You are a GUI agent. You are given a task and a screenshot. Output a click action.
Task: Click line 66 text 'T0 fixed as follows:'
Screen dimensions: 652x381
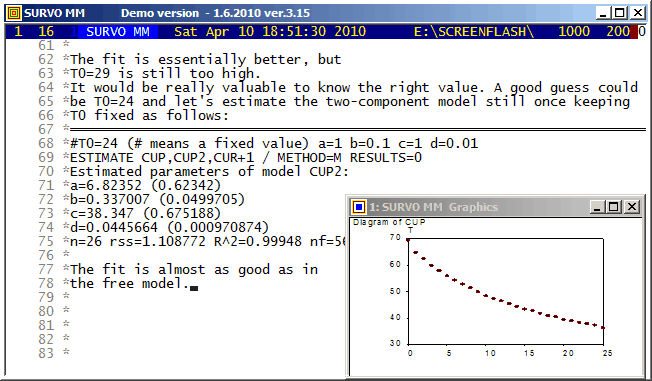(x=149, y=116)
